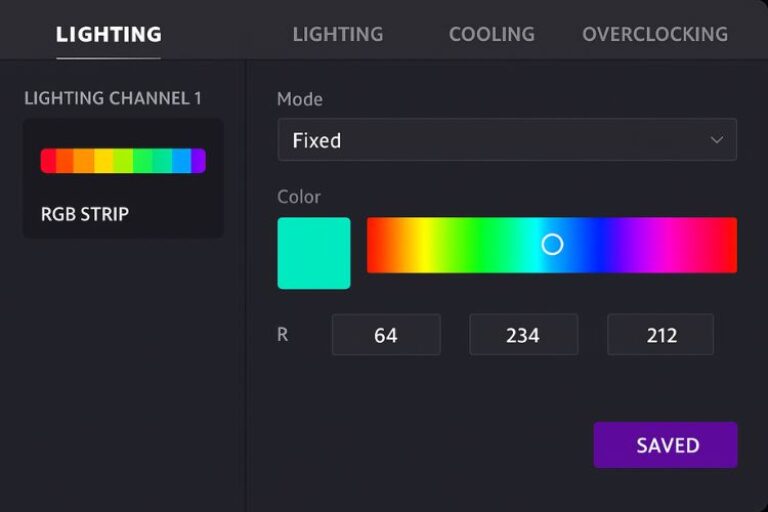Viewport: 768px width, 512px height.
Task: Select the LIGHTING tab next to COOLING
Action: pyautogui.click(x=337, y=34)
